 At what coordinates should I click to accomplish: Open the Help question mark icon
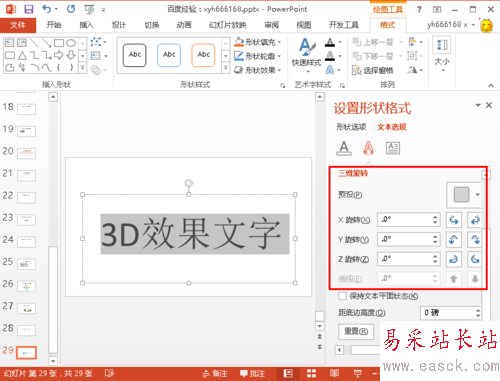point(419,9)
